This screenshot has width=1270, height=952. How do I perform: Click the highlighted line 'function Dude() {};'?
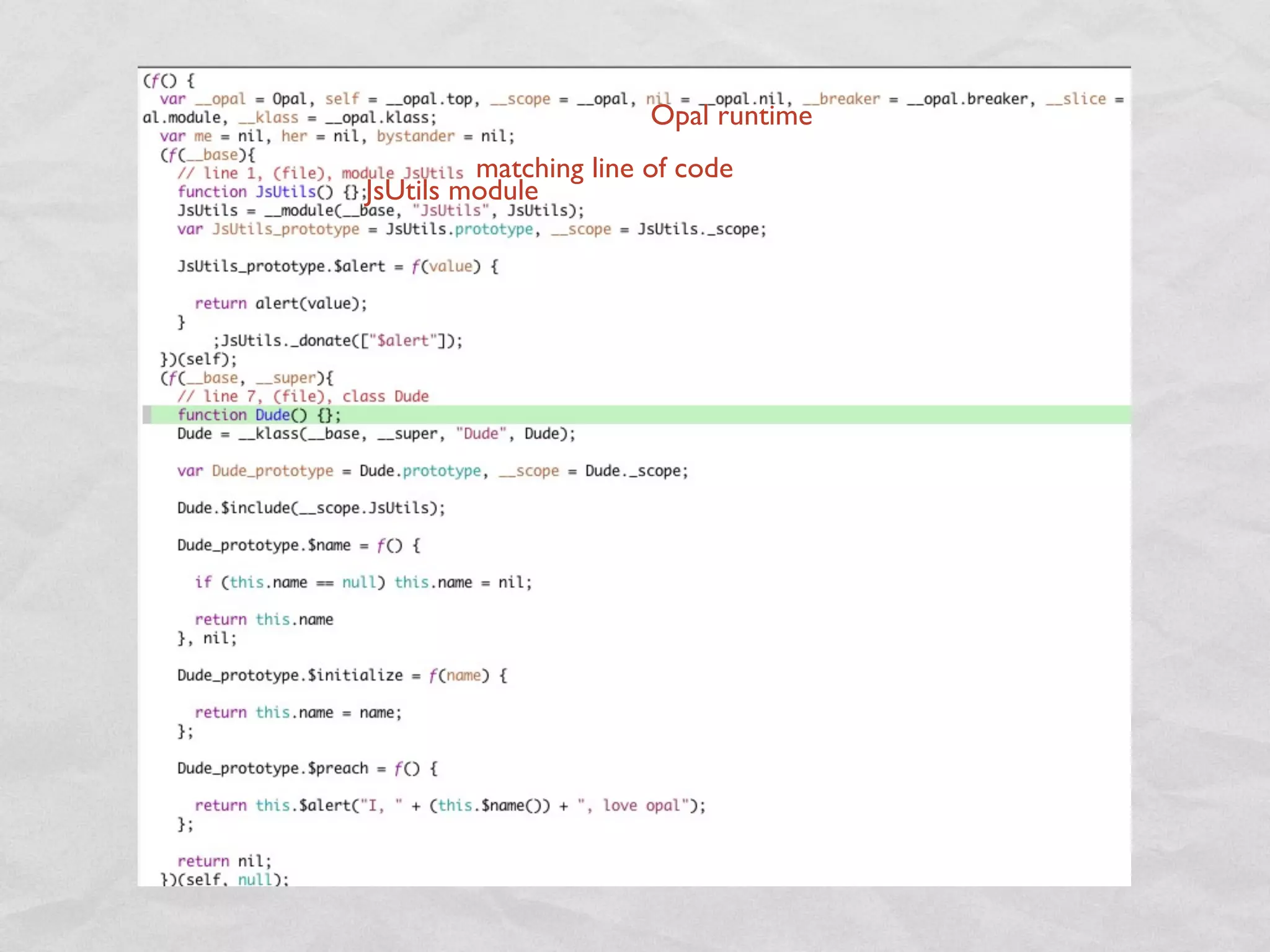click(x=636, y=415)
